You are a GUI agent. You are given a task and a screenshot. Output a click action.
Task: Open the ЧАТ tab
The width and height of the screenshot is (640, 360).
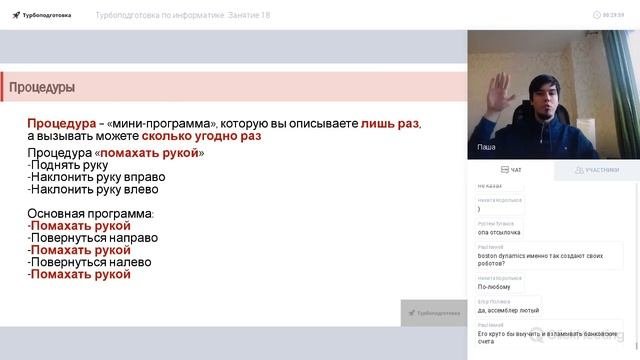pos(511,170)
